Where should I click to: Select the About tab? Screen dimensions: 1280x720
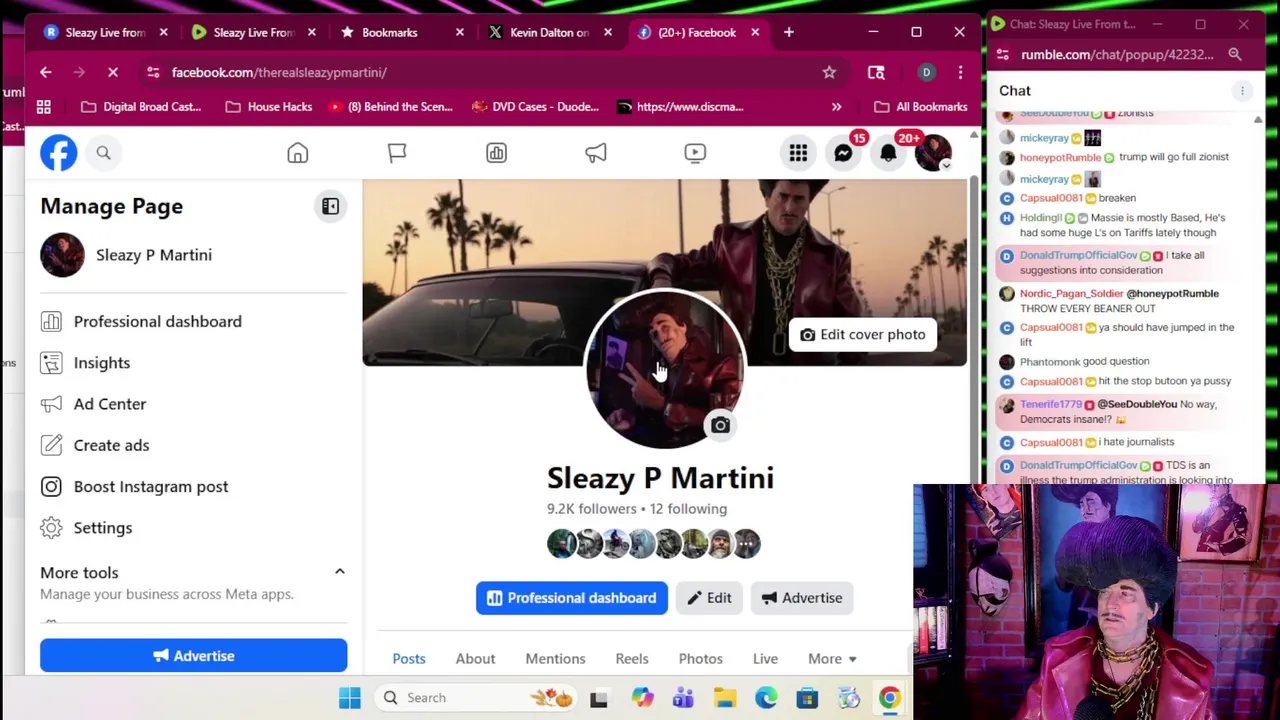(475, 658)
